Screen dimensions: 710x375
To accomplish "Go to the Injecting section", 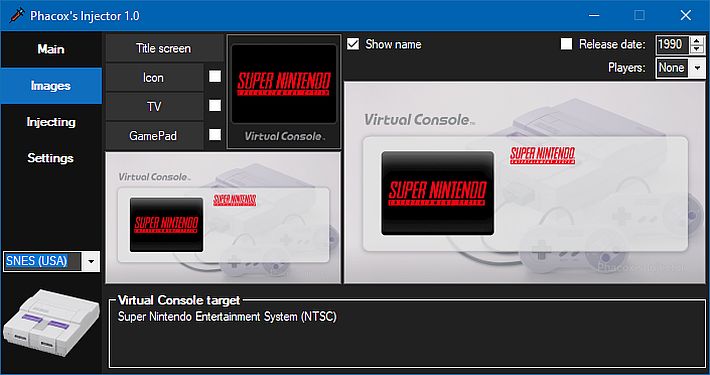I will [51, 122].
